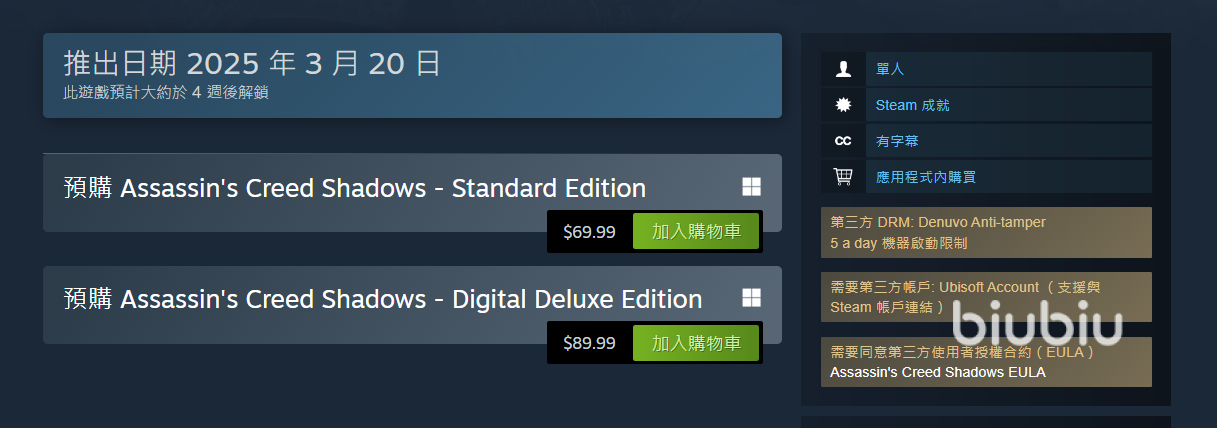
Task: Add the $89.99 Digital Deluxe Edition to cart
Action: 696,343
